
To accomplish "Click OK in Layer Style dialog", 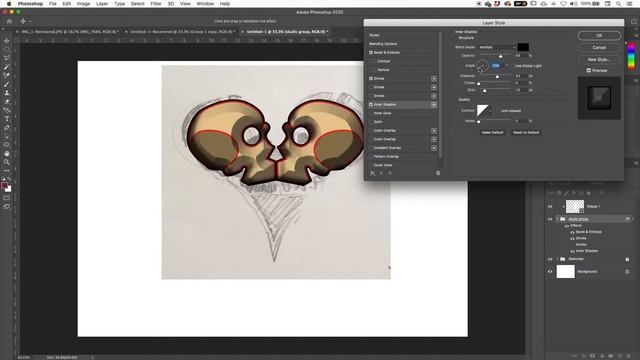I will [599, 36].
